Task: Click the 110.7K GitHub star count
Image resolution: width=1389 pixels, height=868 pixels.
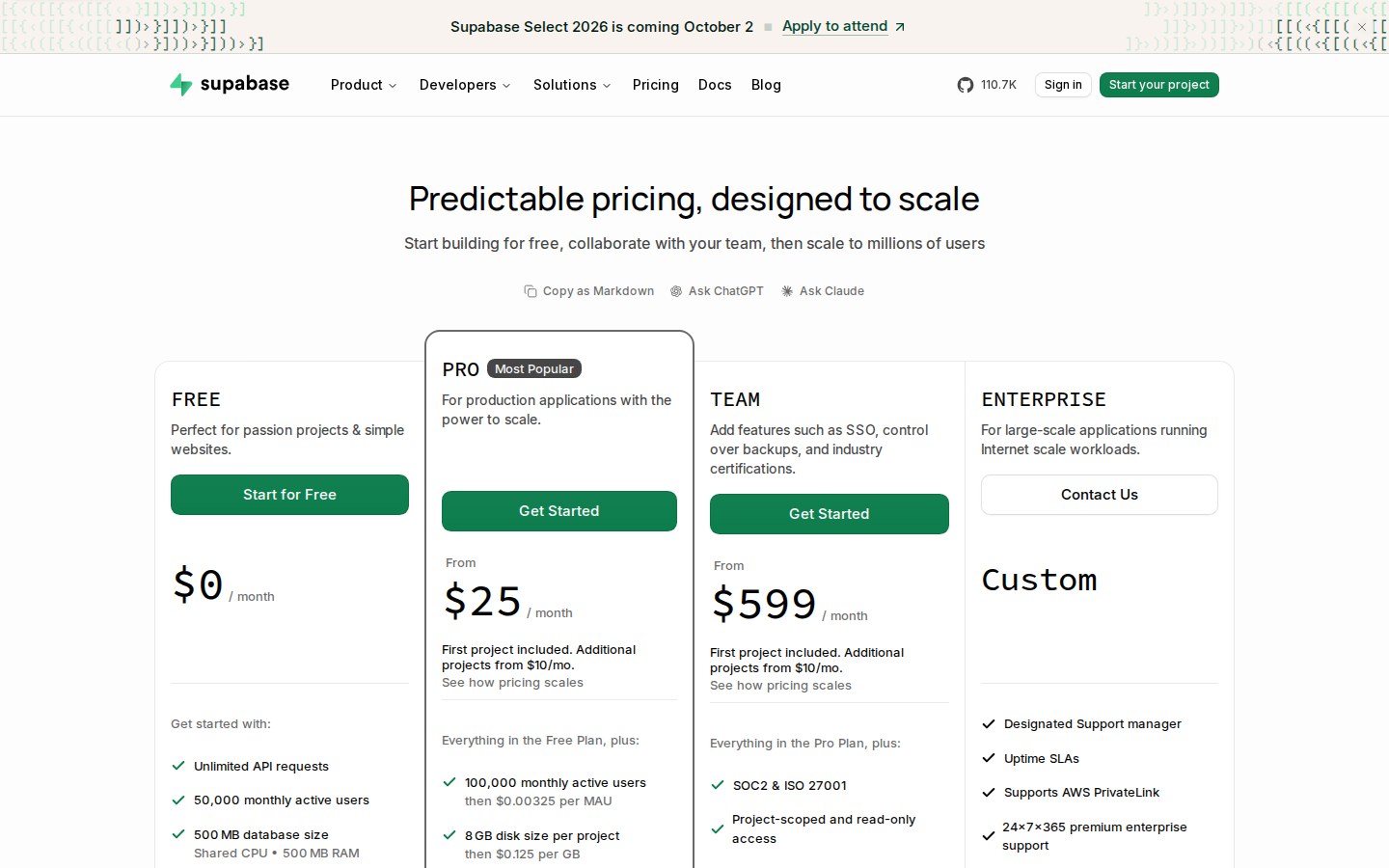Action: [x=998, y=85]
